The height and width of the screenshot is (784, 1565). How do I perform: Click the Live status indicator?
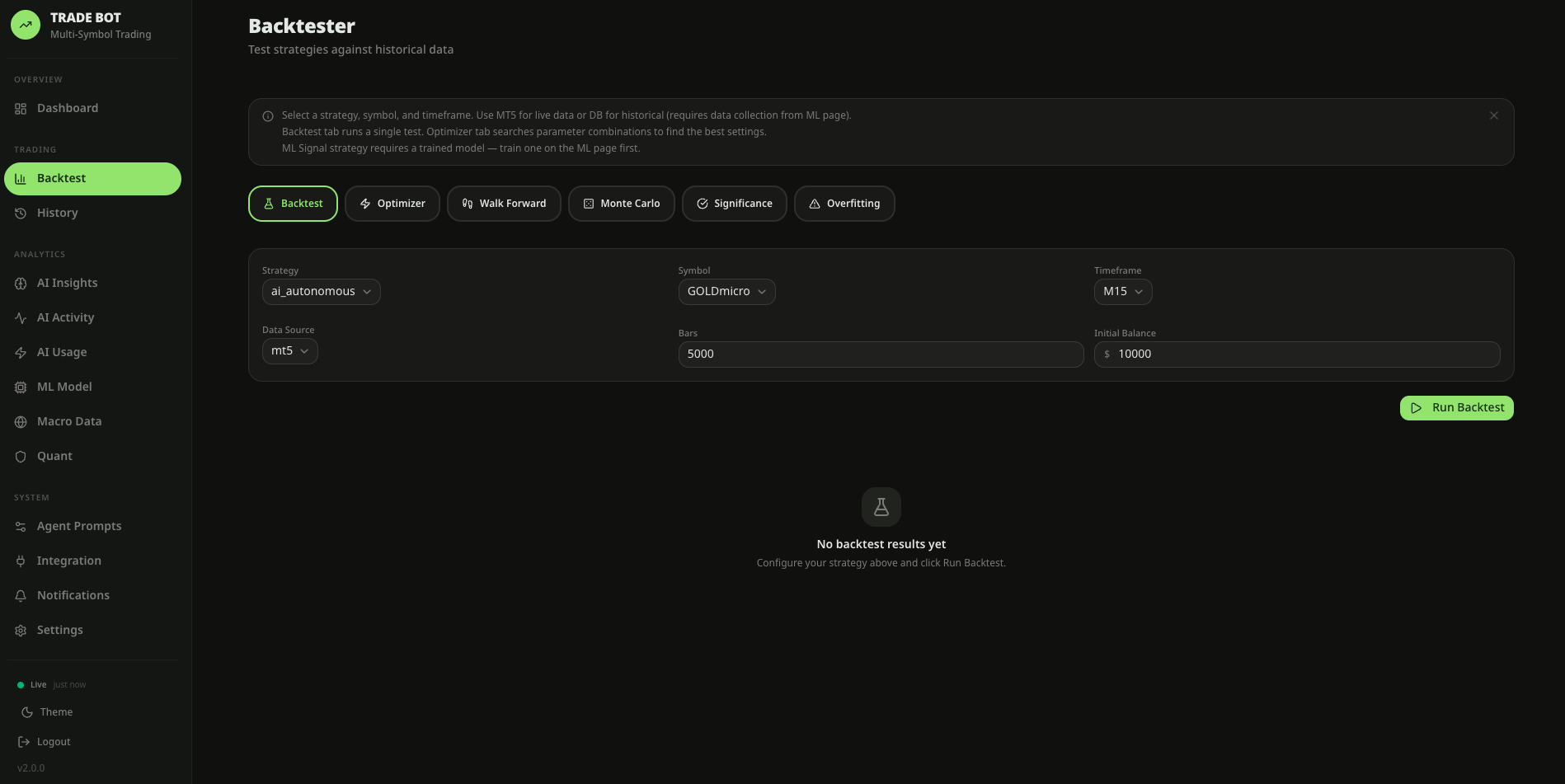(32, 685)
